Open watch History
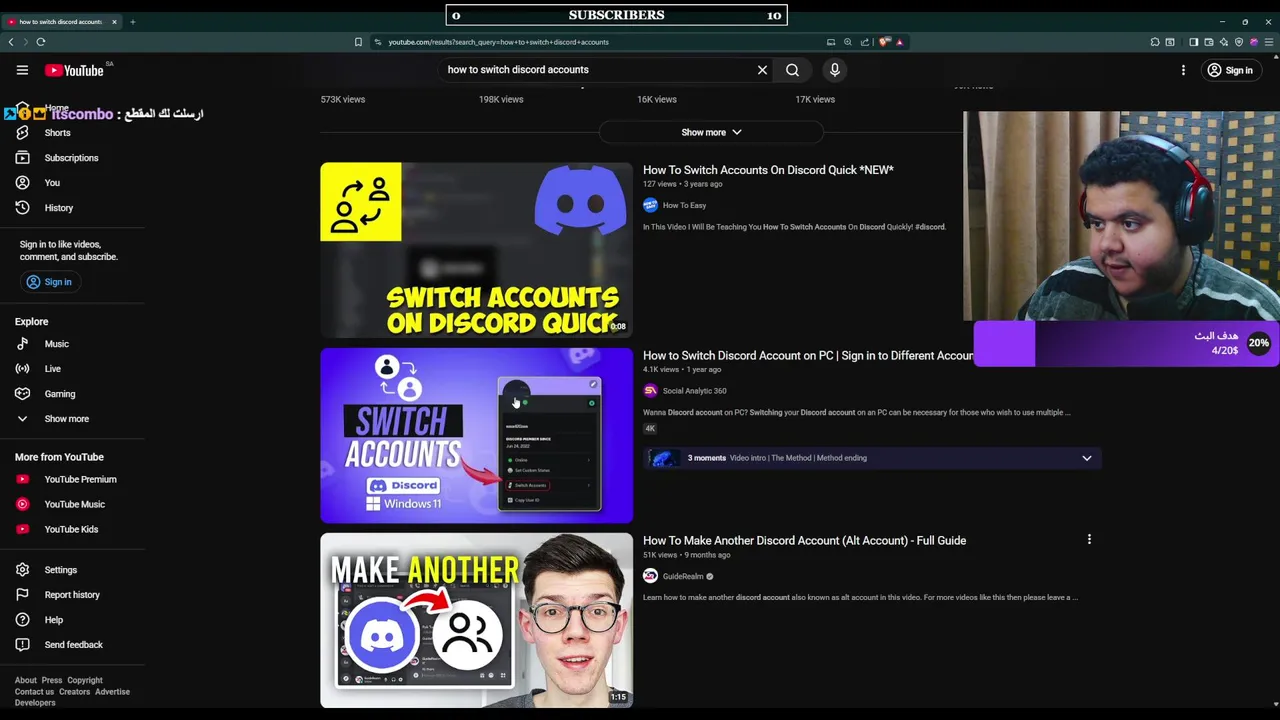The image size is (1280, 720). click(x=58, y=208)
